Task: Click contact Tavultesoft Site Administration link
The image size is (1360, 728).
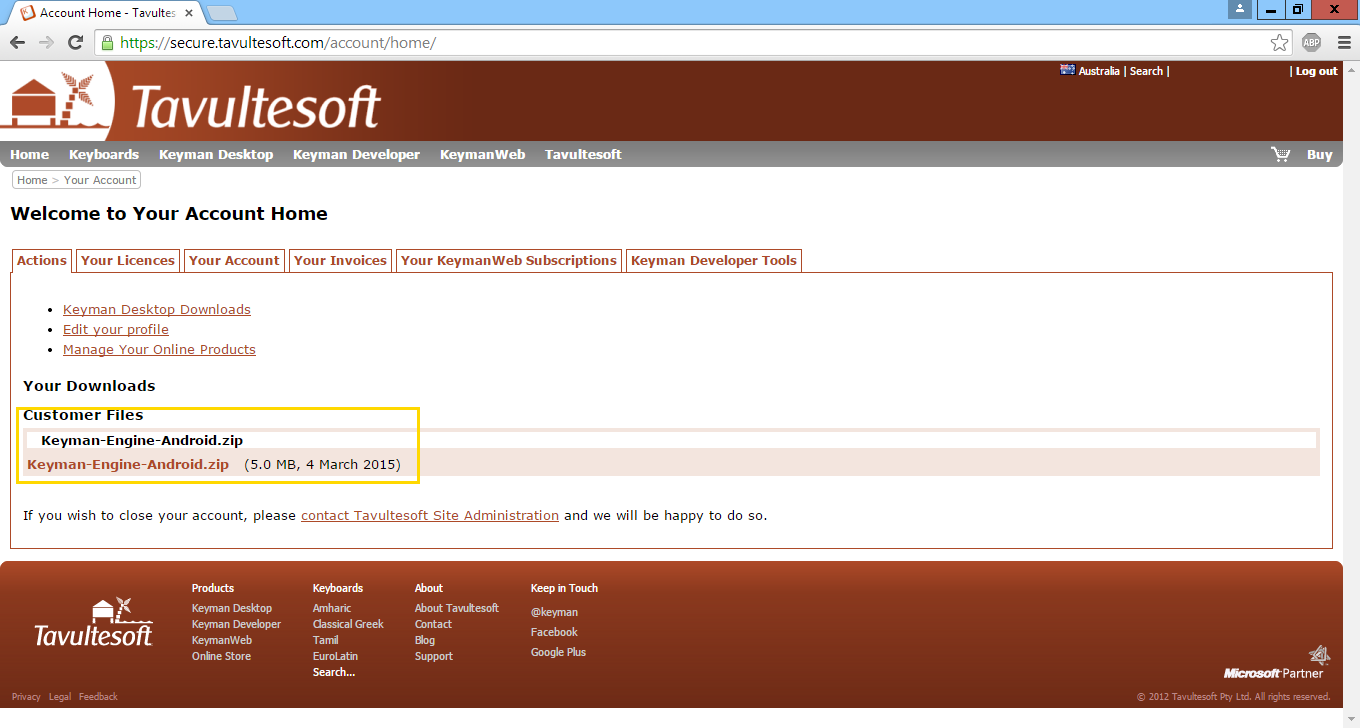Action: click(x=430, y=515)
